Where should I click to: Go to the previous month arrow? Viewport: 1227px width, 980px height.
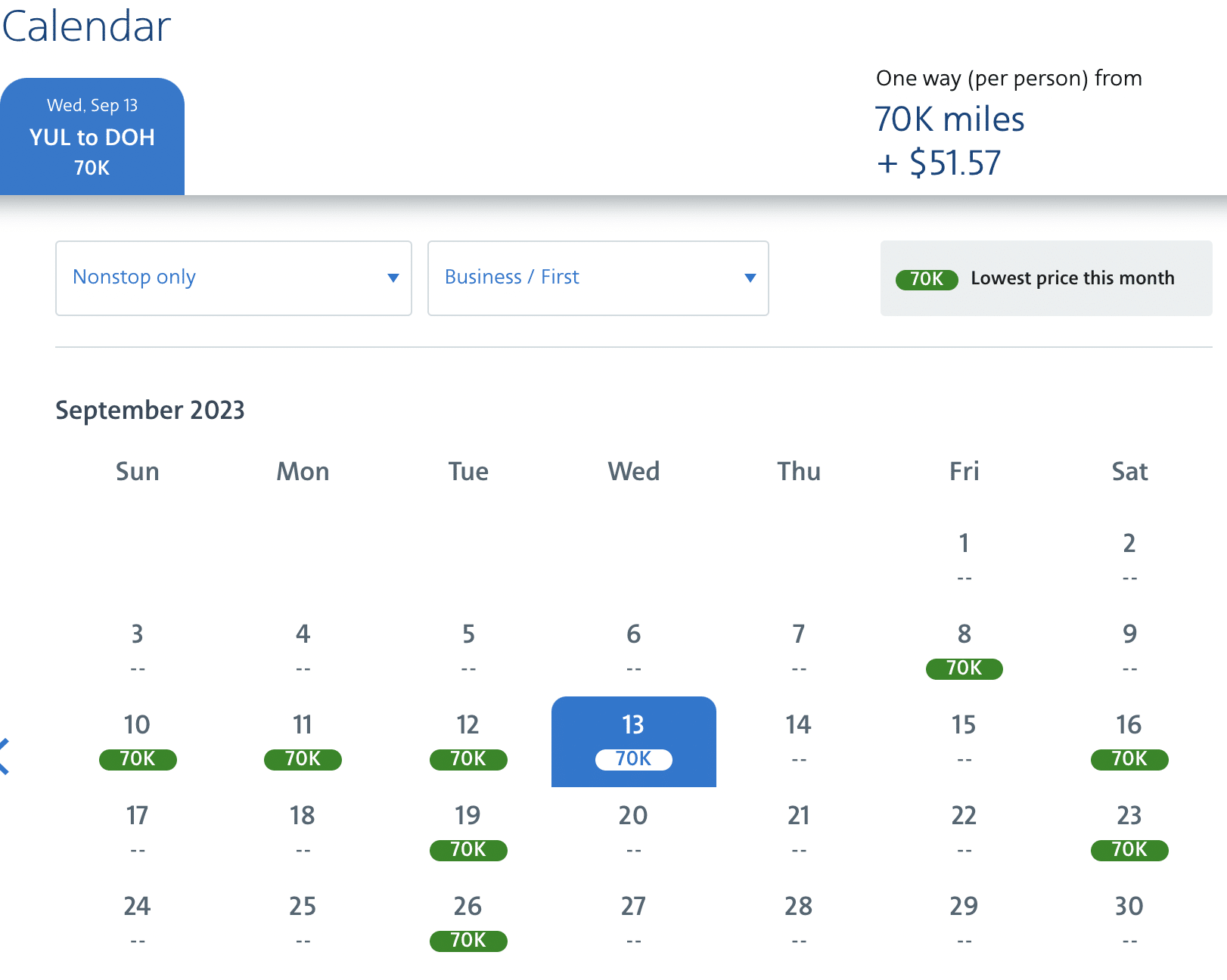pos(5,756)
